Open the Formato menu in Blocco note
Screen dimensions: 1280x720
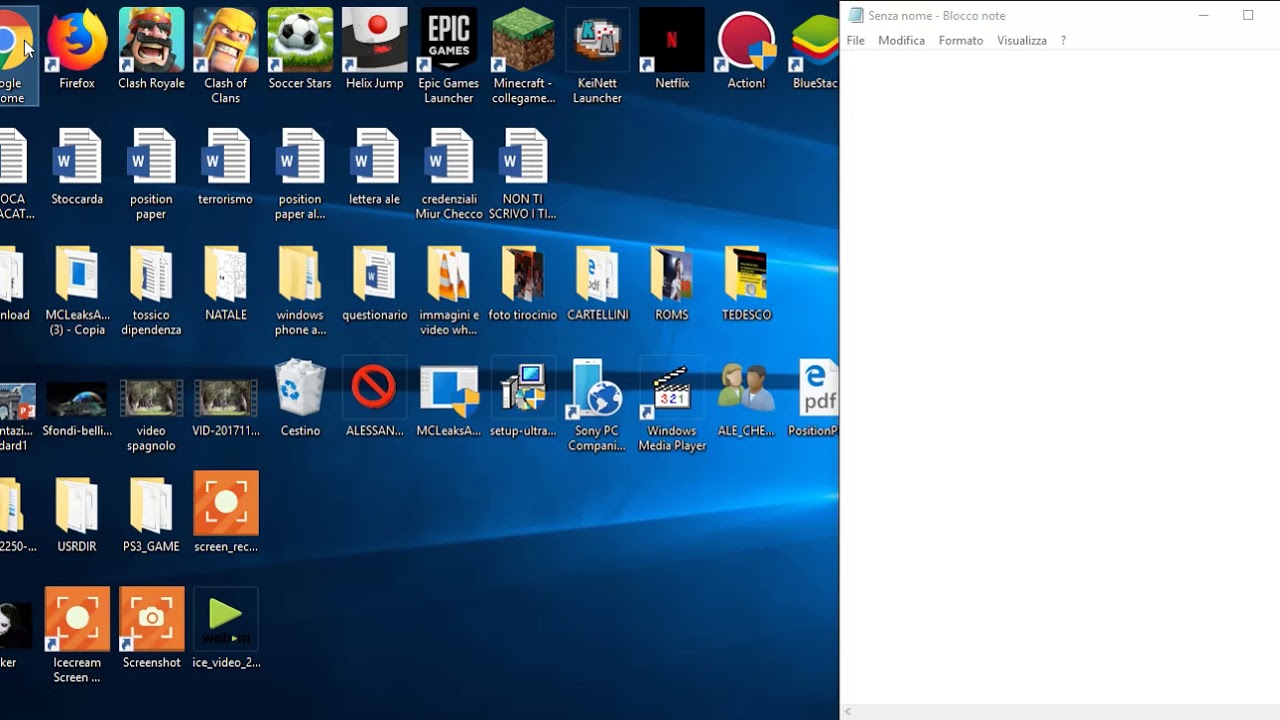(961, 40)
